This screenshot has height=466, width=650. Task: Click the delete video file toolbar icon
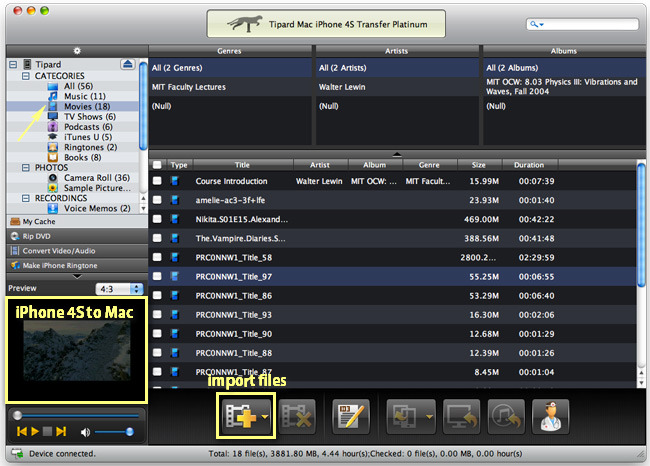[x=297, y=416]
